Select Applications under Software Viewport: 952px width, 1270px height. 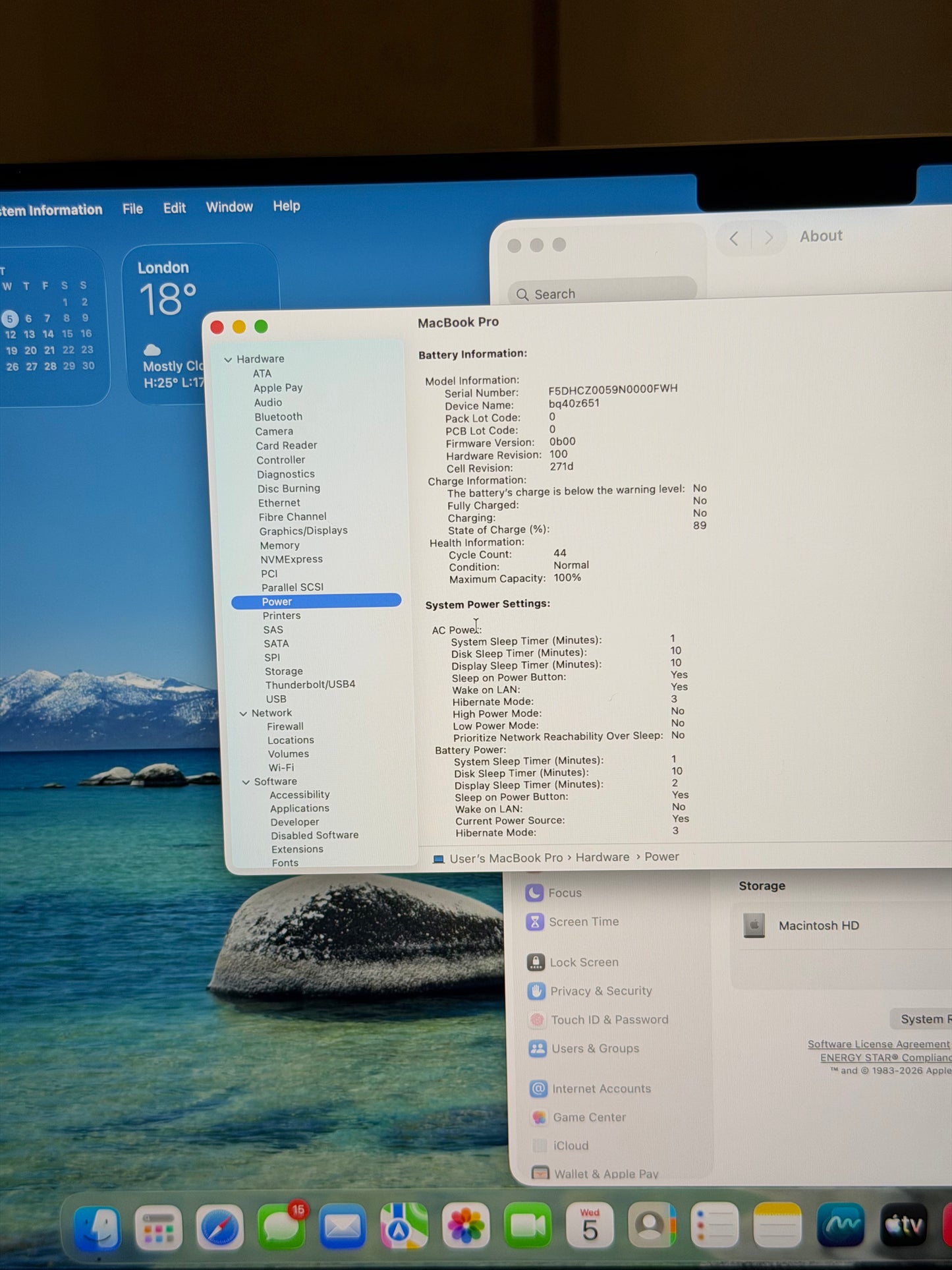click(x=300, y=809)
